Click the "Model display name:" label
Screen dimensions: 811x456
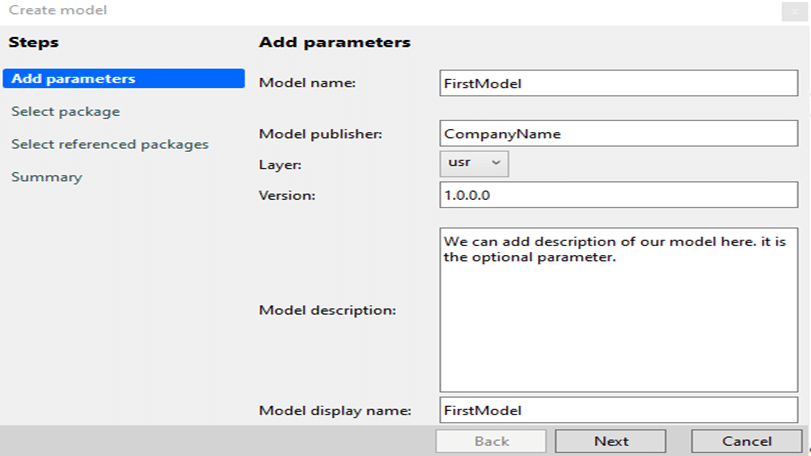click(x=335, y=410)
